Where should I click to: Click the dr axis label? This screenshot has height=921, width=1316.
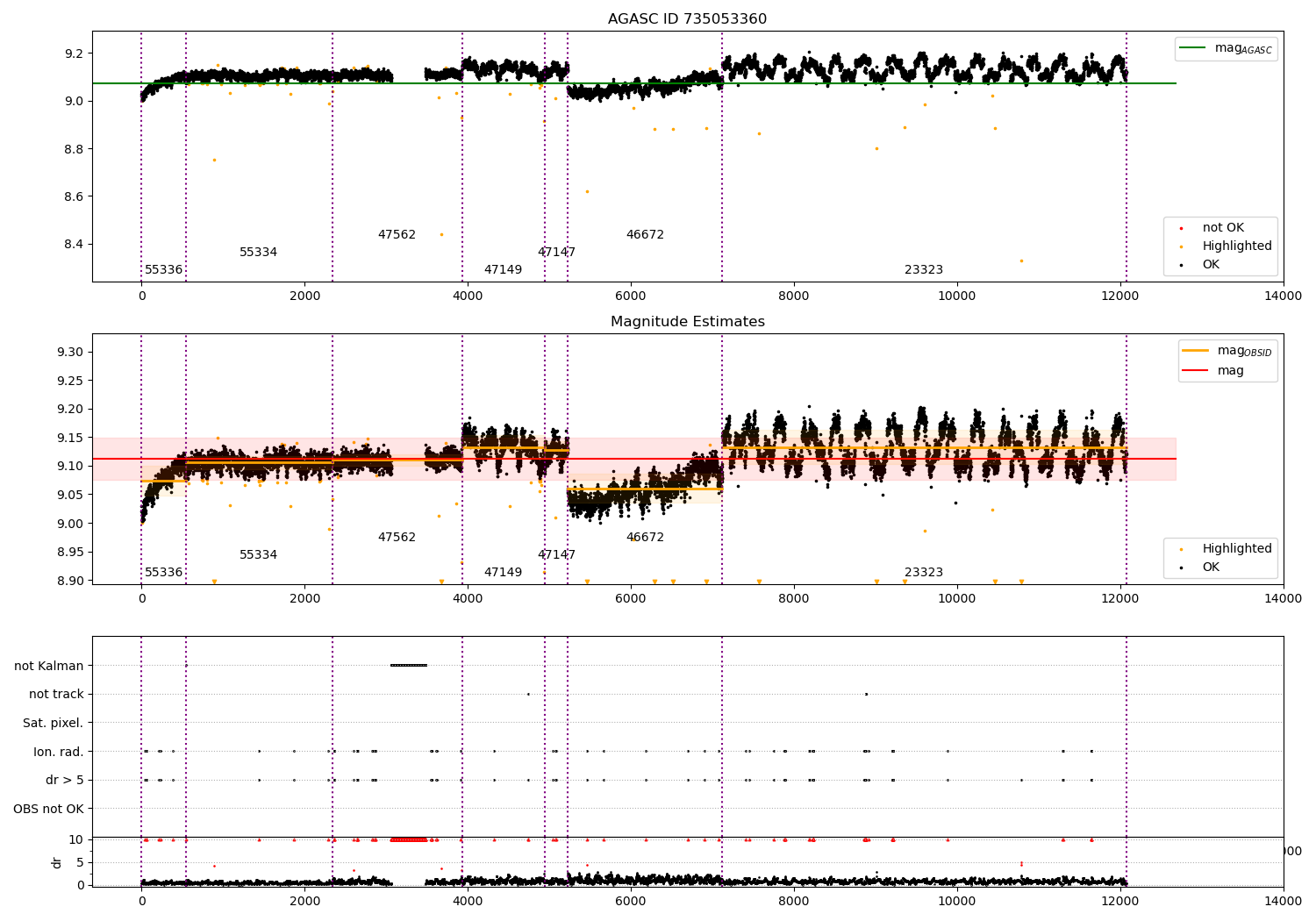(x=57, y=863)
